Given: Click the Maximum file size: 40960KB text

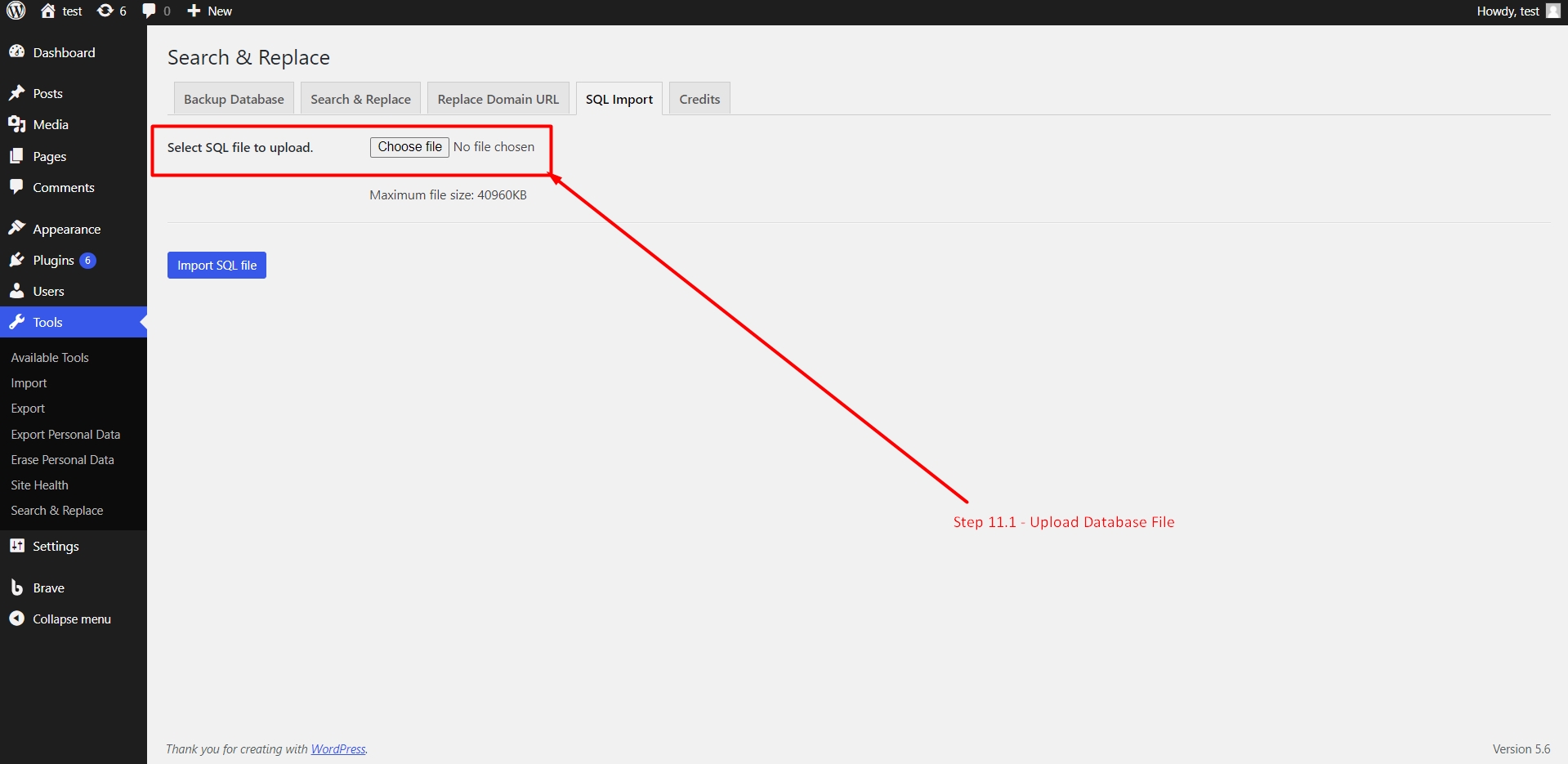Looking at the screenshot, I should click(448, 195).
